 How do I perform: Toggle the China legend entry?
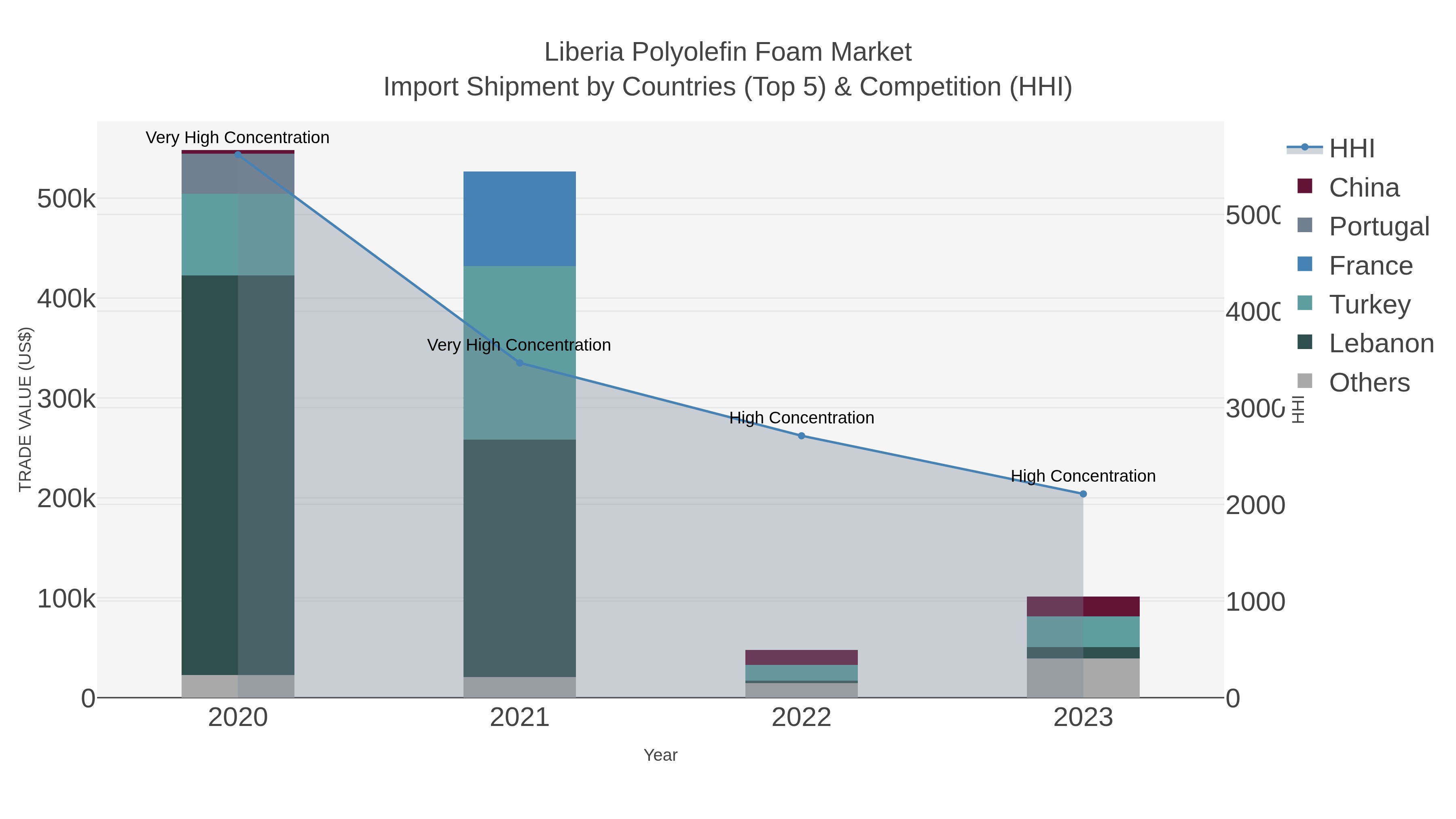click(x=1348, y=188)
